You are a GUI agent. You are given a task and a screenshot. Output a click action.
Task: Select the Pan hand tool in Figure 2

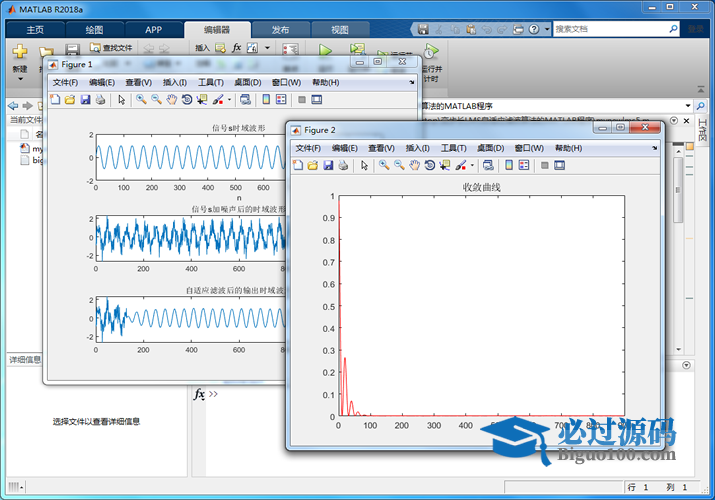(416, 165)
